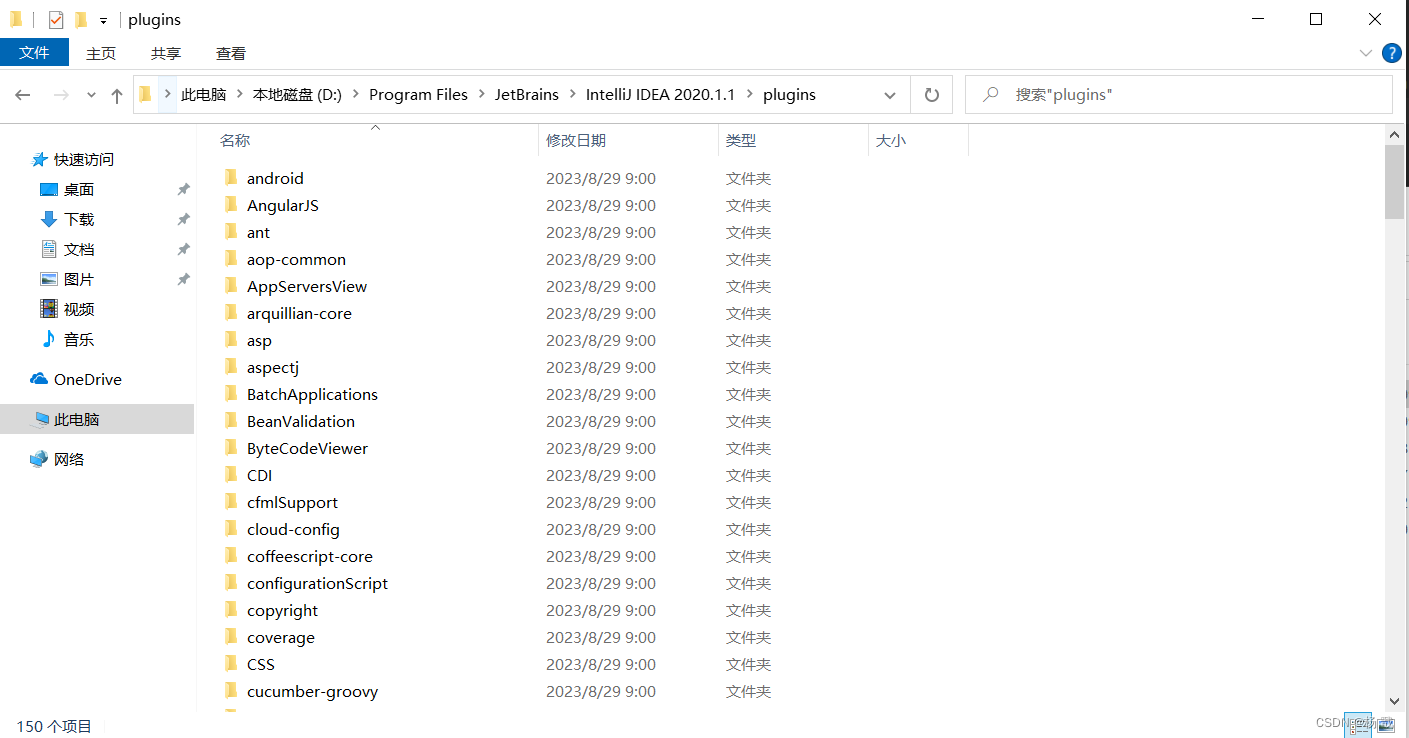Select the copyright folder name
Viewport: 1409px width, 738px height.
pos(282,610)
